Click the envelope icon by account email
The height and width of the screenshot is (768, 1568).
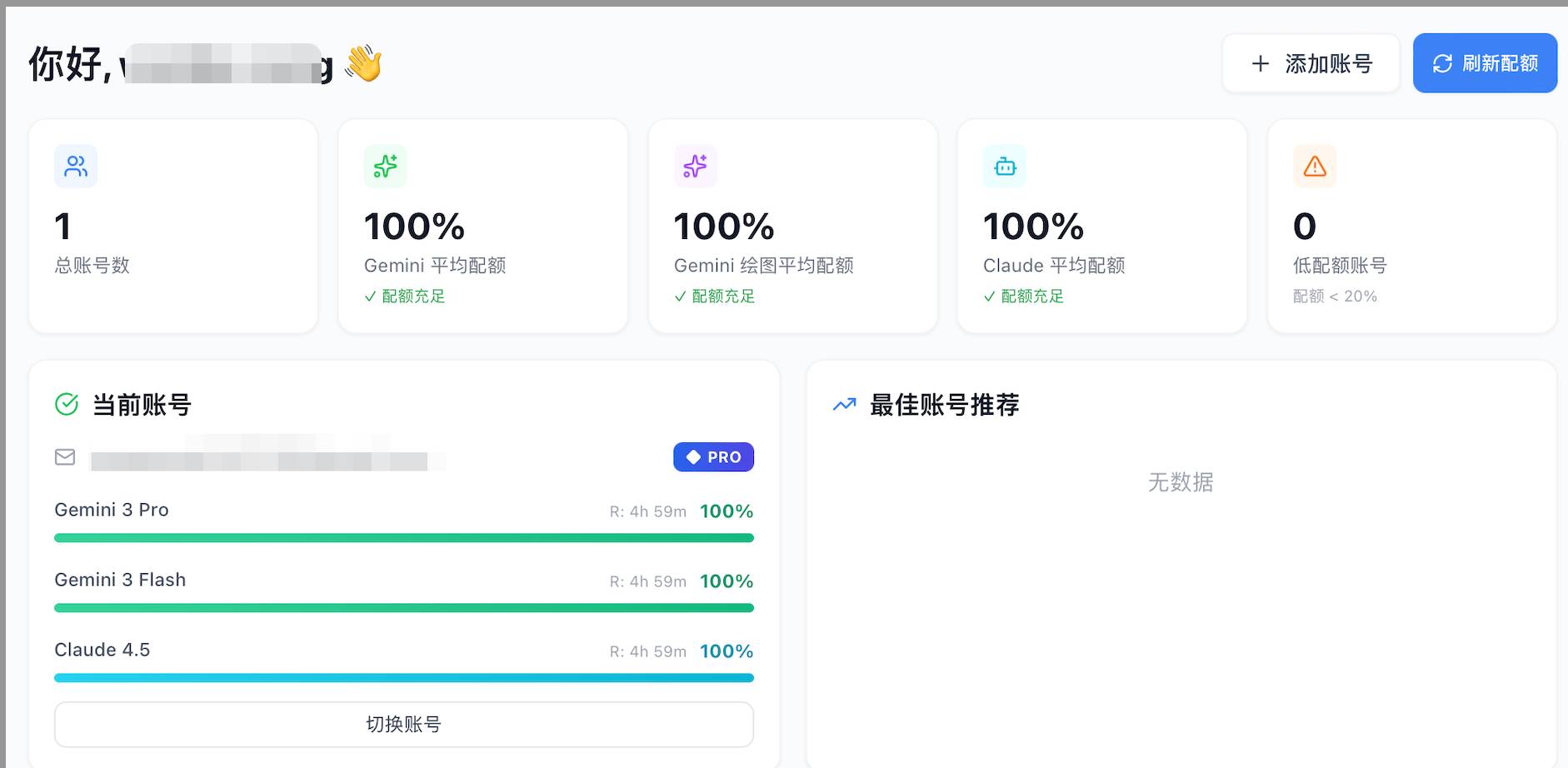click(x=65, y=457)
